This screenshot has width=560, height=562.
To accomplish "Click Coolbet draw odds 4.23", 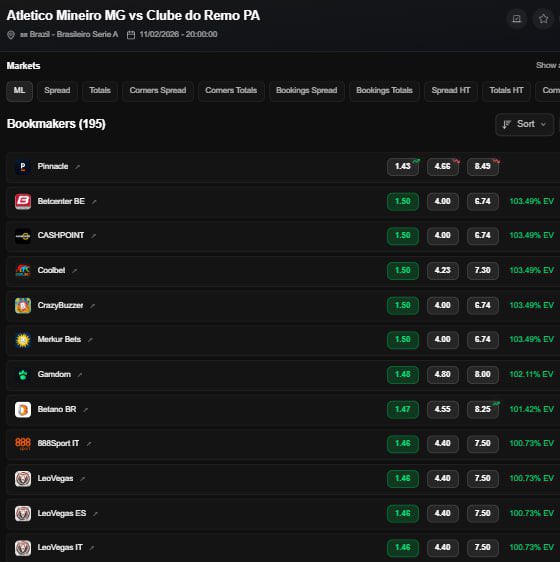I will click(443, 271).
